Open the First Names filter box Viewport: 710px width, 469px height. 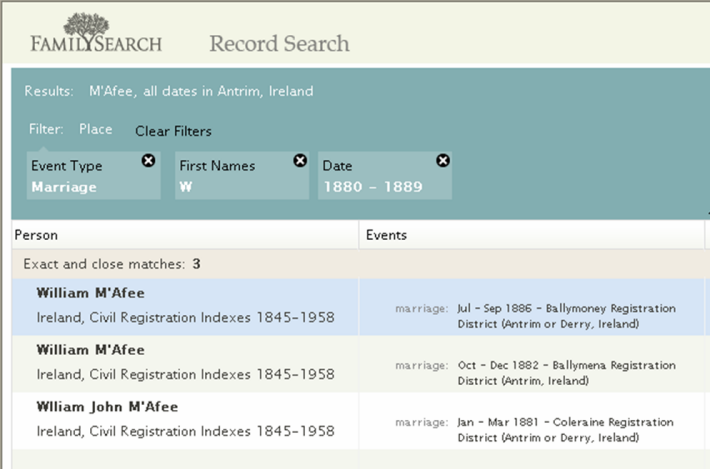pyautogui.click(x=242, y=176)
